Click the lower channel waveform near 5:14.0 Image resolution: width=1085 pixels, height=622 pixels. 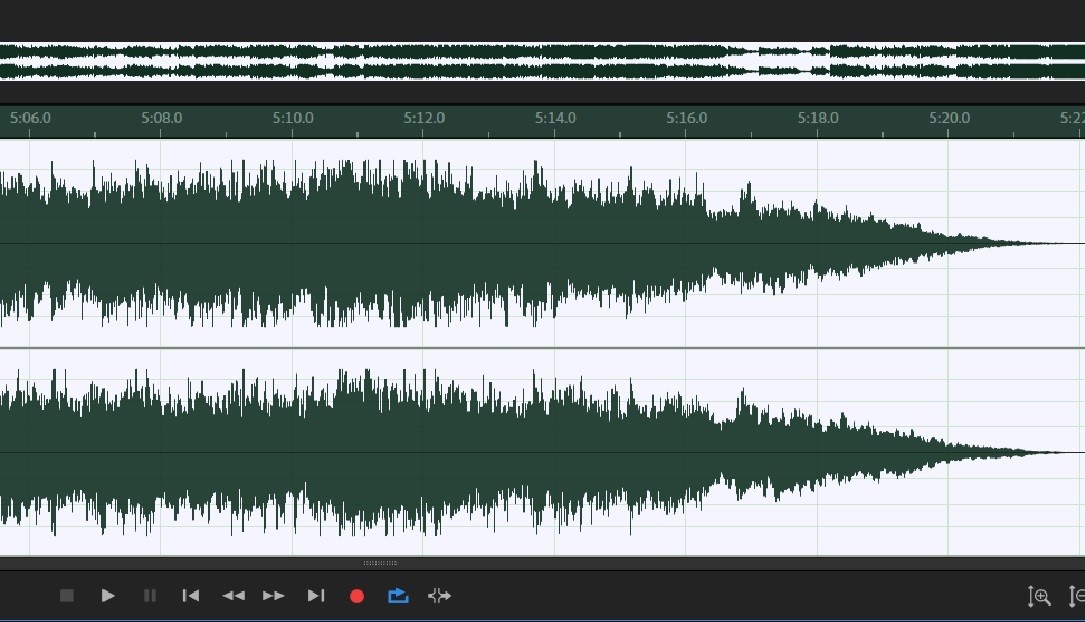coord(555,452)
